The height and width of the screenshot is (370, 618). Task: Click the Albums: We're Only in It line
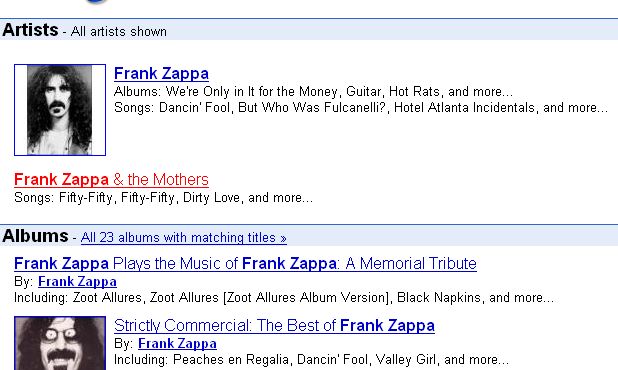[x=313, y=91]
